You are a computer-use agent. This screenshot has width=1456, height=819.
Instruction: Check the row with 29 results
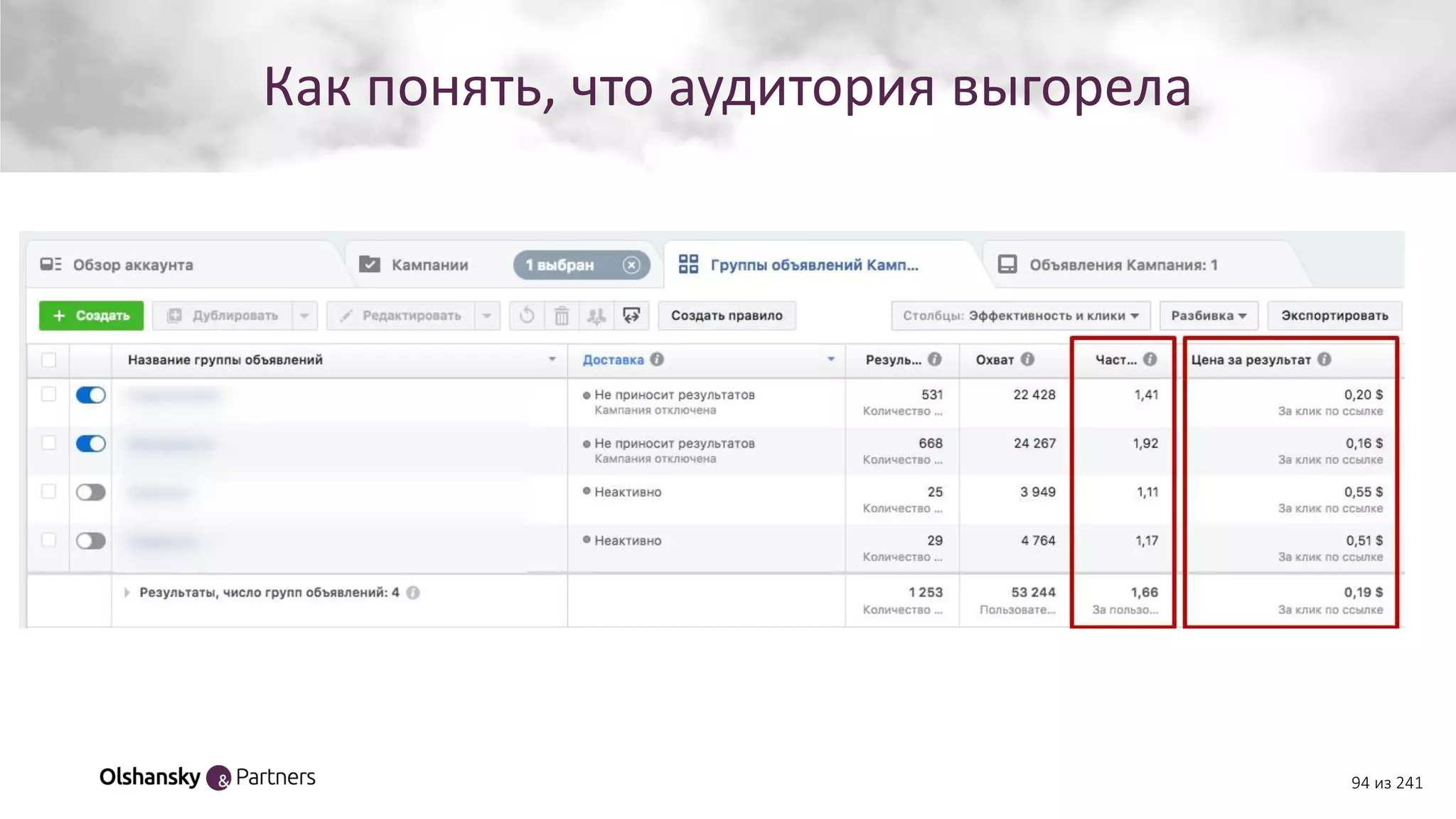coord(48,540)
